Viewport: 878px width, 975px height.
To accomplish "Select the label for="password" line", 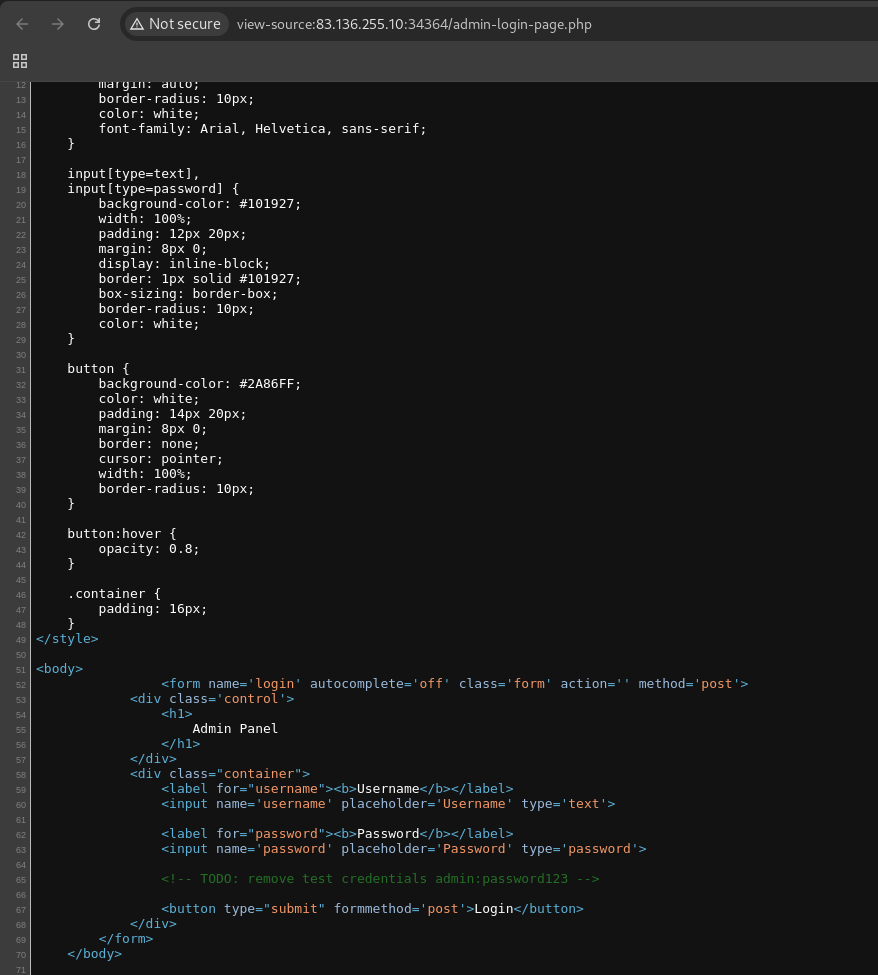I will click(337, 834).
